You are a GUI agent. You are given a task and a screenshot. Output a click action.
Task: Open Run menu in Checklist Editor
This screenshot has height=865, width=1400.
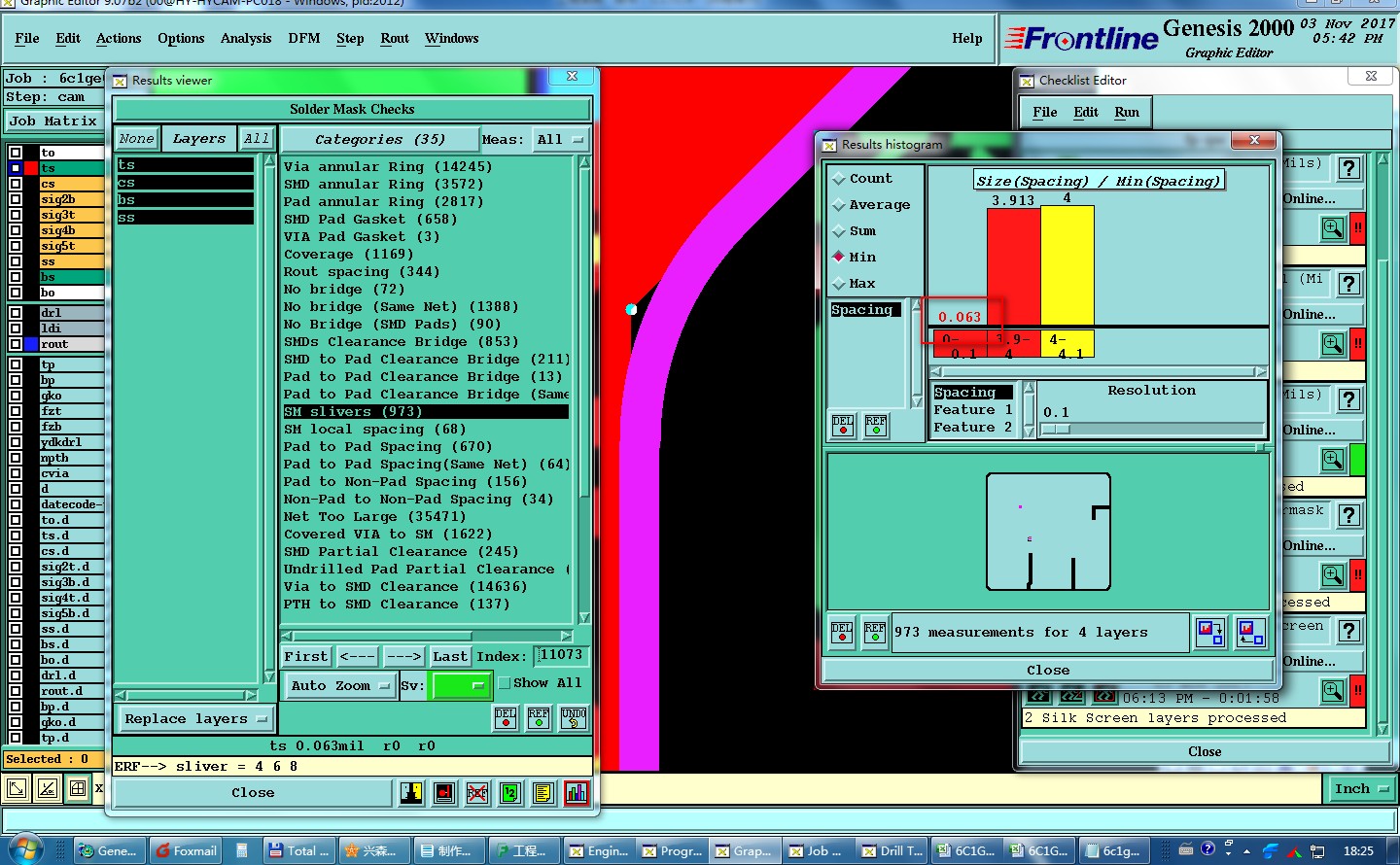[x=1127, y=113]
